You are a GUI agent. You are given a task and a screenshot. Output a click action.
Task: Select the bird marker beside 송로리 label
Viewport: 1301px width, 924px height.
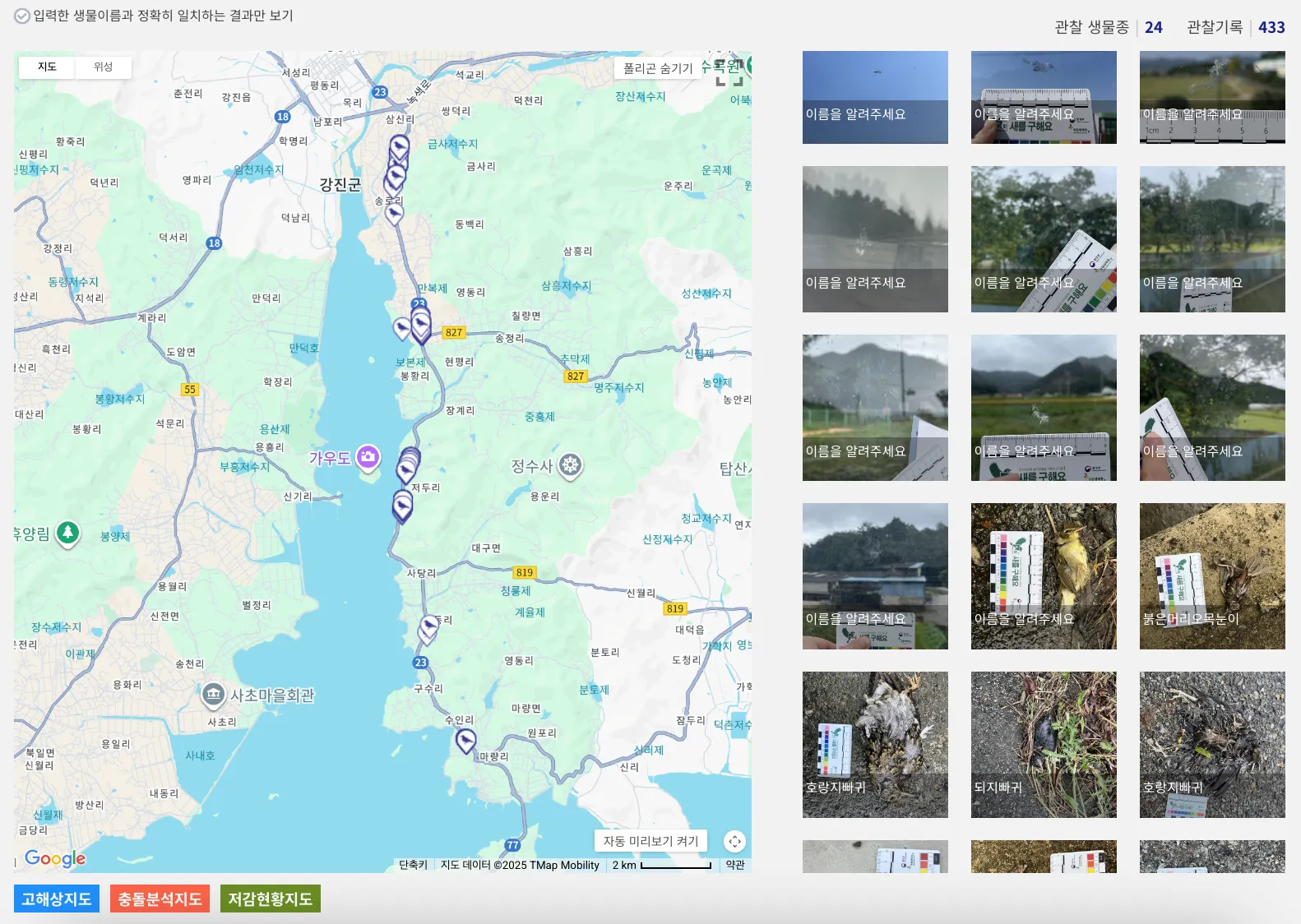point(395,214)
